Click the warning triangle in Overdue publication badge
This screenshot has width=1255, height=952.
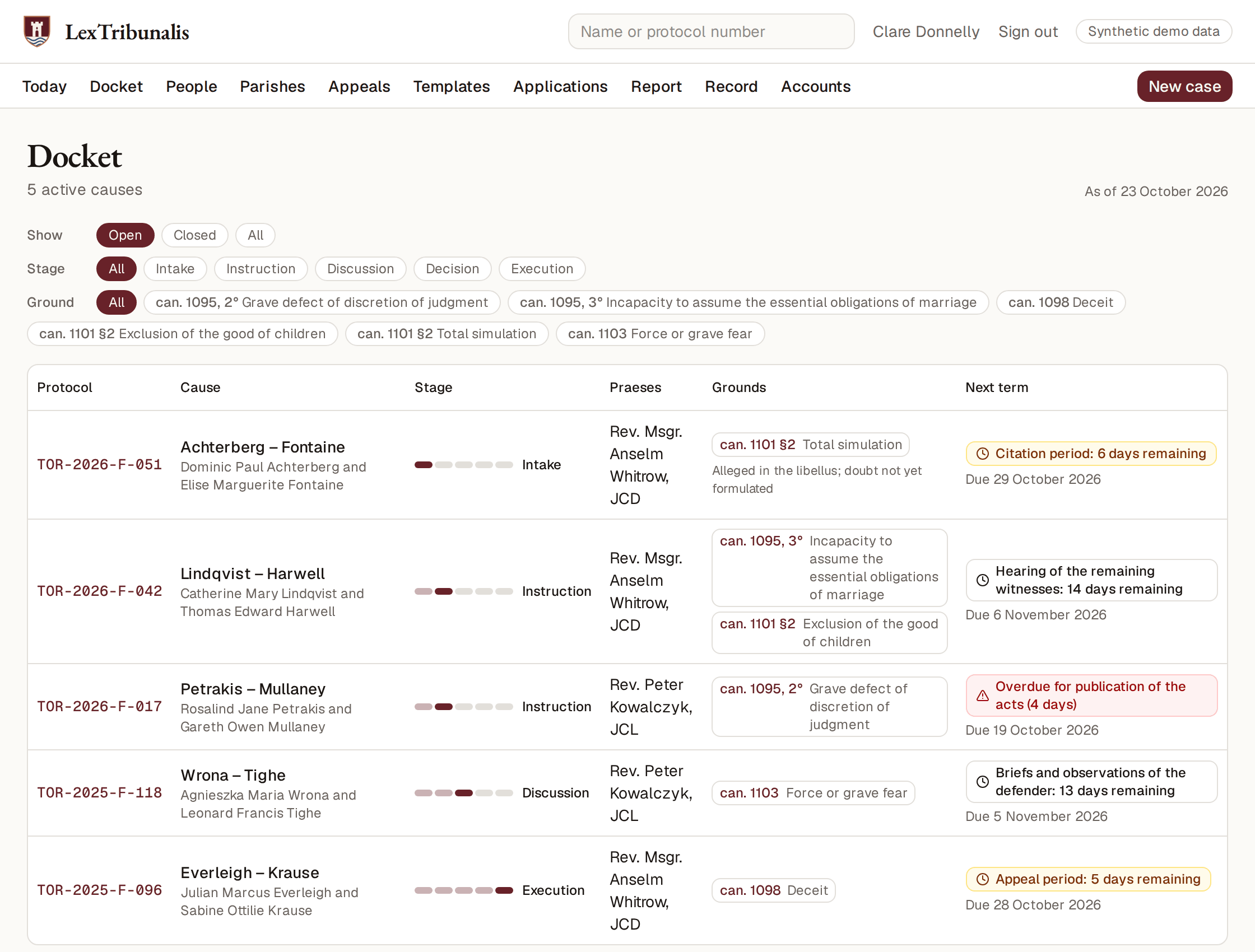983,696
